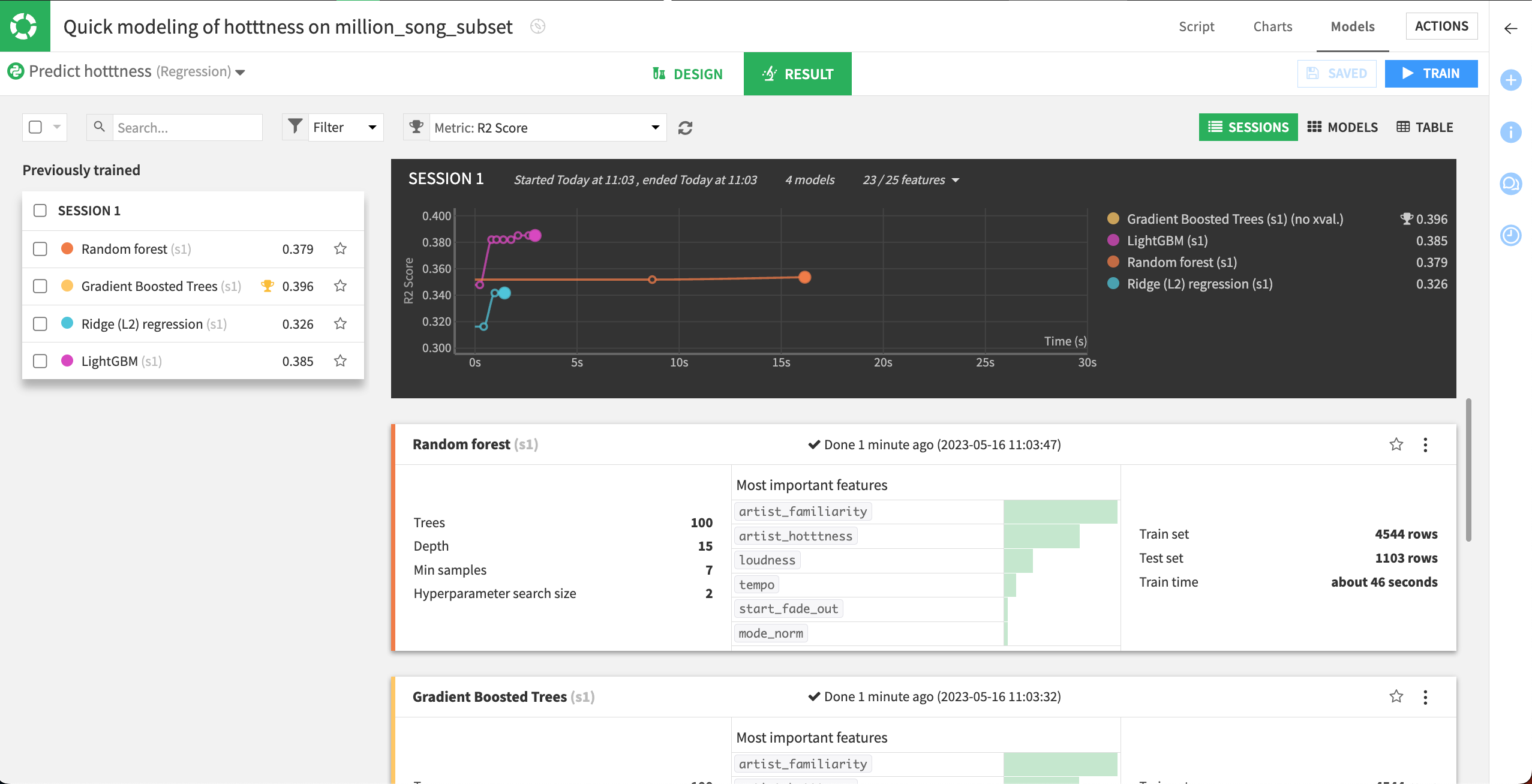Expand the Filter dropdown
1532x784 pixels.
point(345,127)
